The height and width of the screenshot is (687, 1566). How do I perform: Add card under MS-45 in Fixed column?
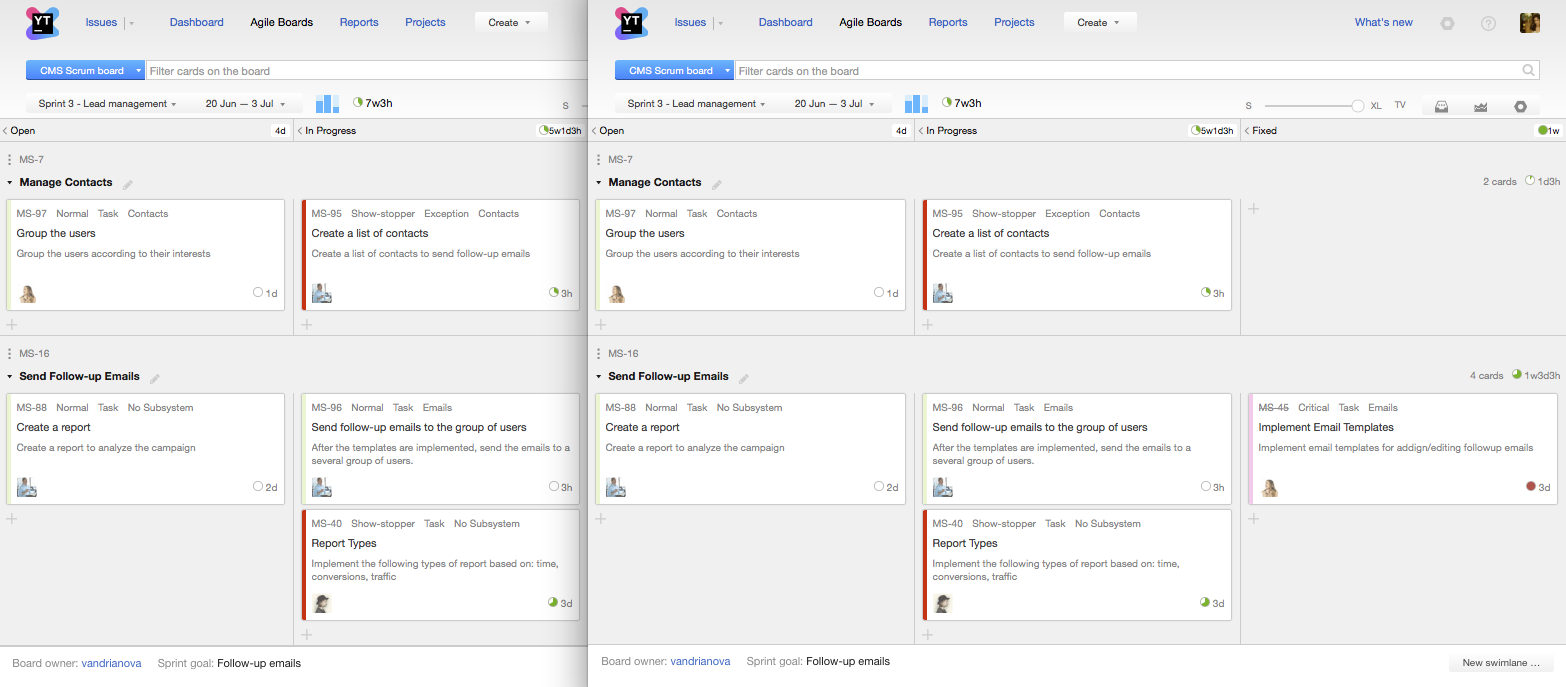pos(1253,518)
